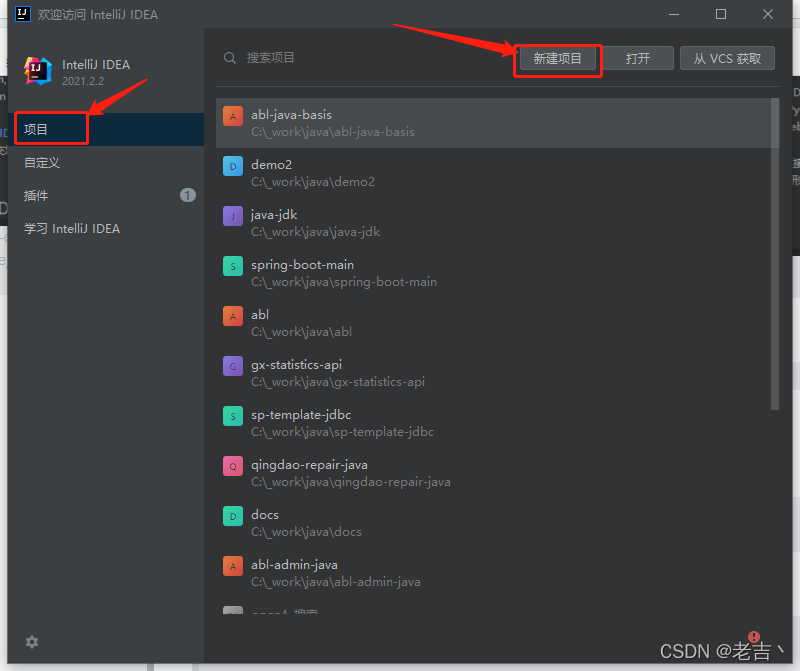Open the spring-boot-main project name
The image size is (800, 671).
coord(302,265)
